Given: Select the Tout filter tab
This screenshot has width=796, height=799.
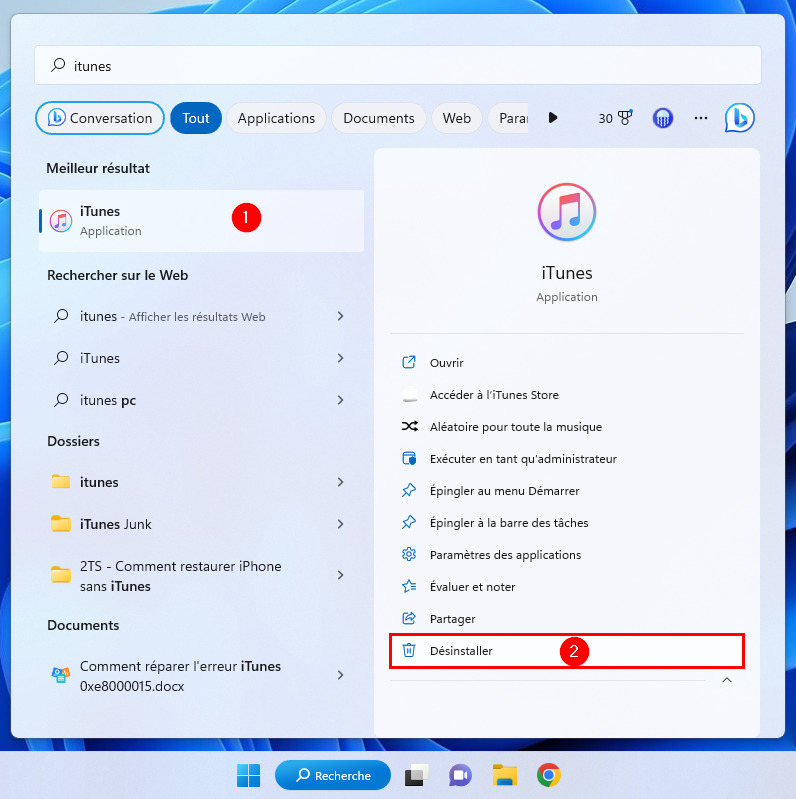Looking at the screenshot, I should pyautogui.click(x=196, y=118).
